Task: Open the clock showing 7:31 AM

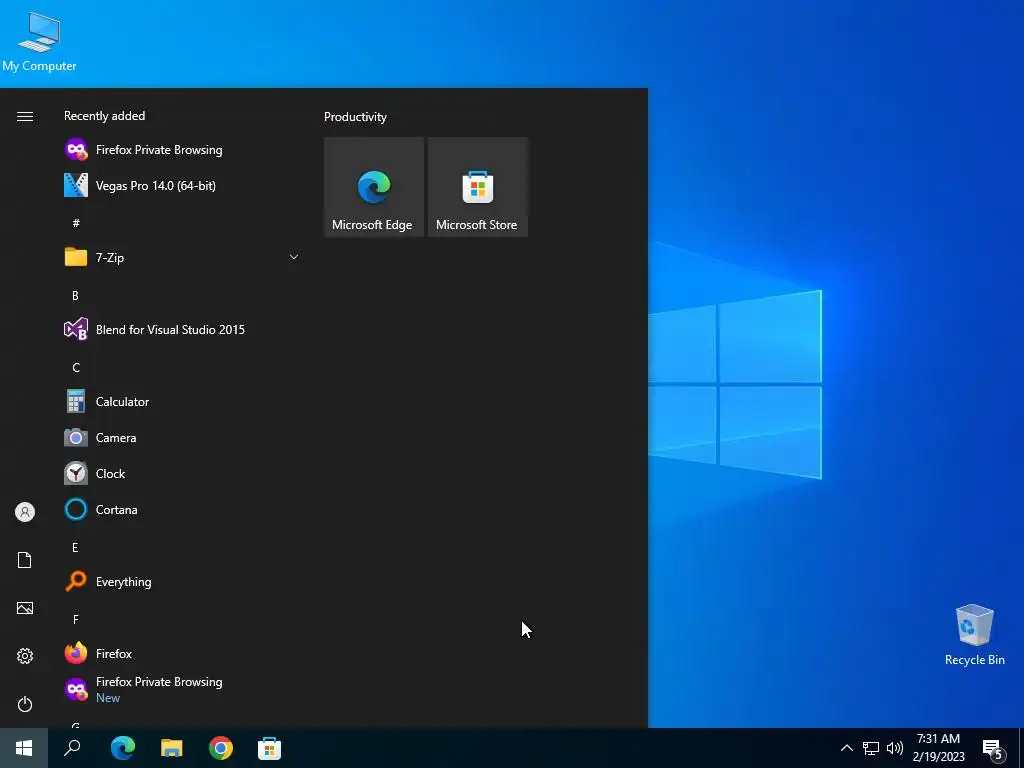Action: (x=938, y=748)
